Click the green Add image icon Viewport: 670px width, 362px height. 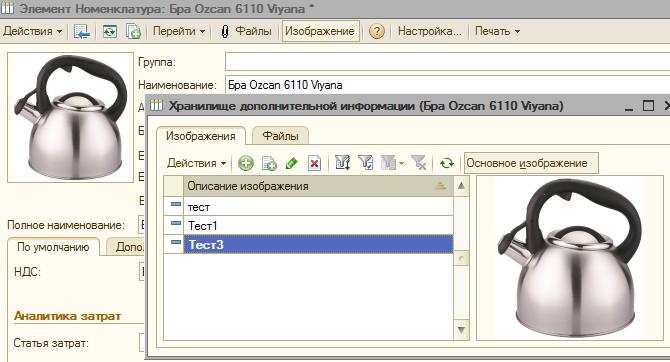click(246, 163)
